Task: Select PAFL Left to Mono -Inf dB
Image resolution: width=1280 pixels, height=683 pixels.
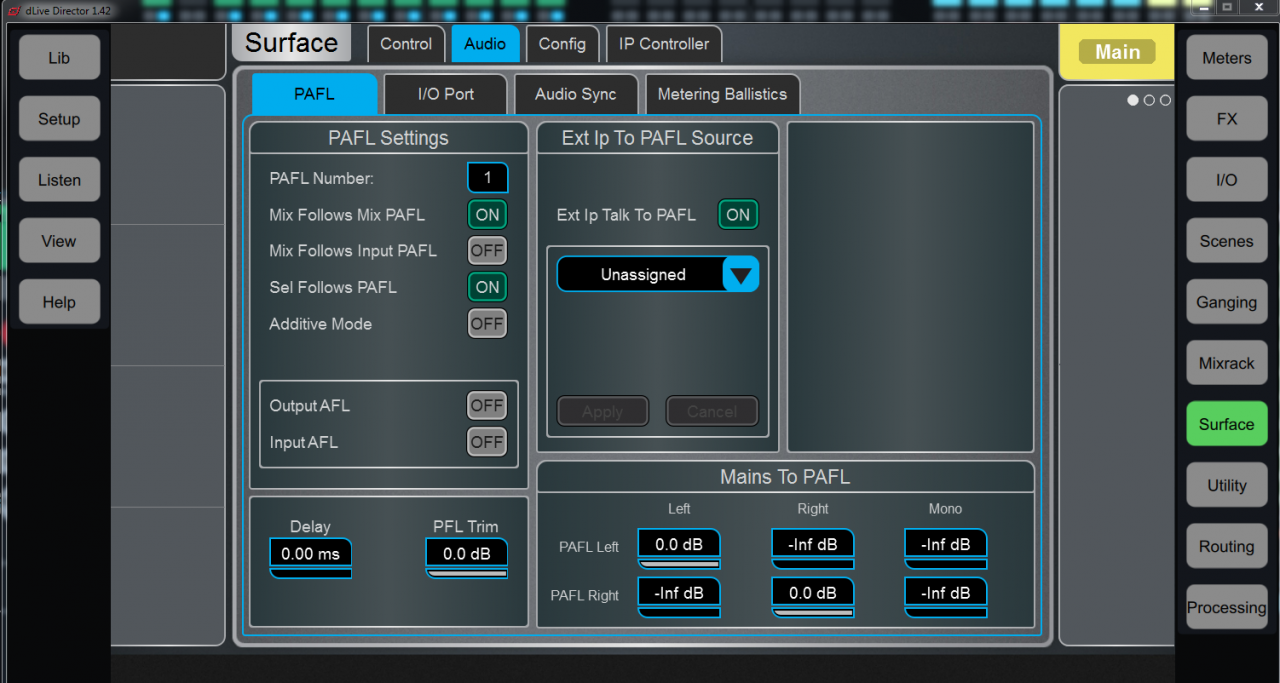Action: 946,549
